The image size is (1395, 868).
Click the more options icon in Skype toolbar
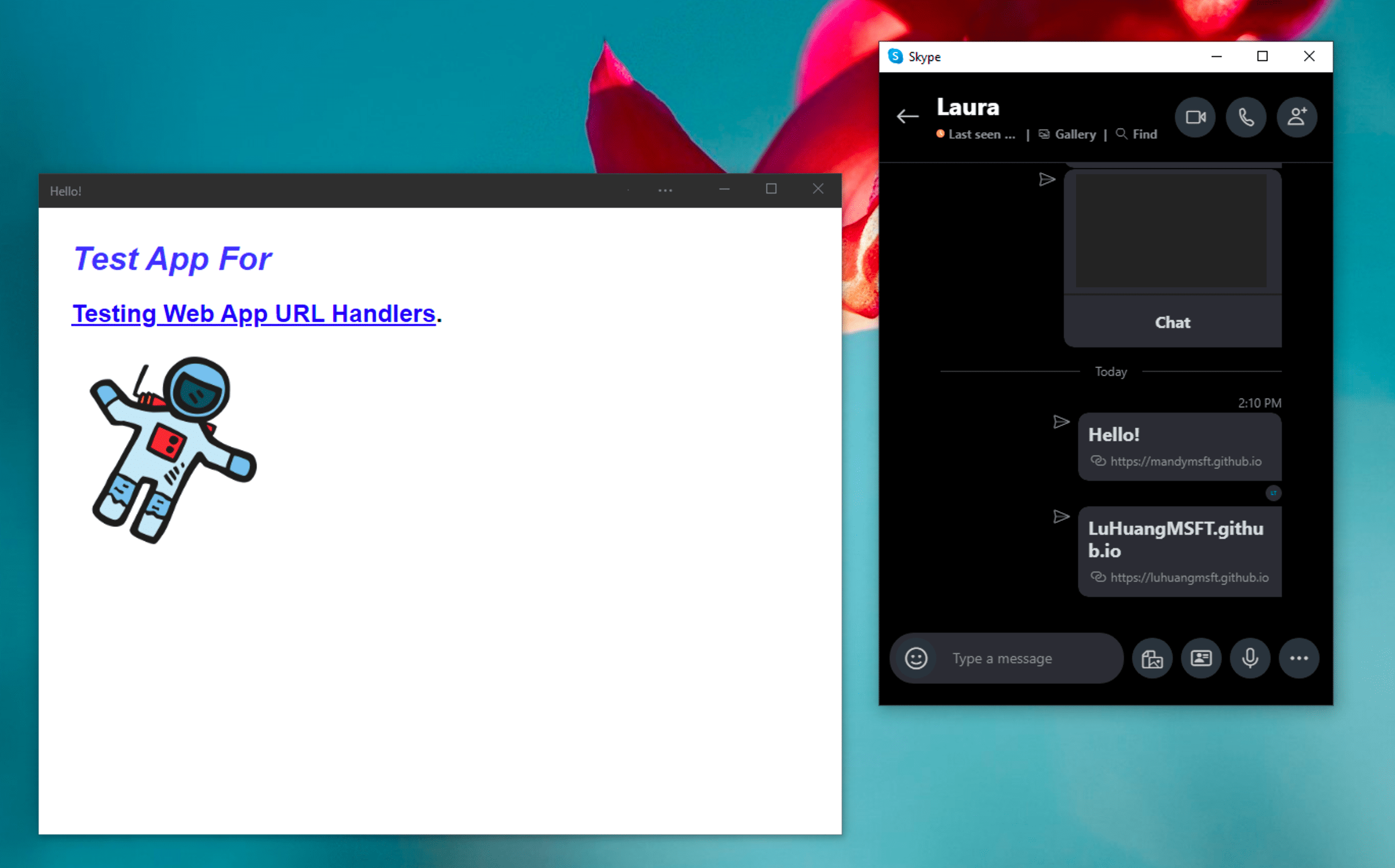click(1298, 658)
